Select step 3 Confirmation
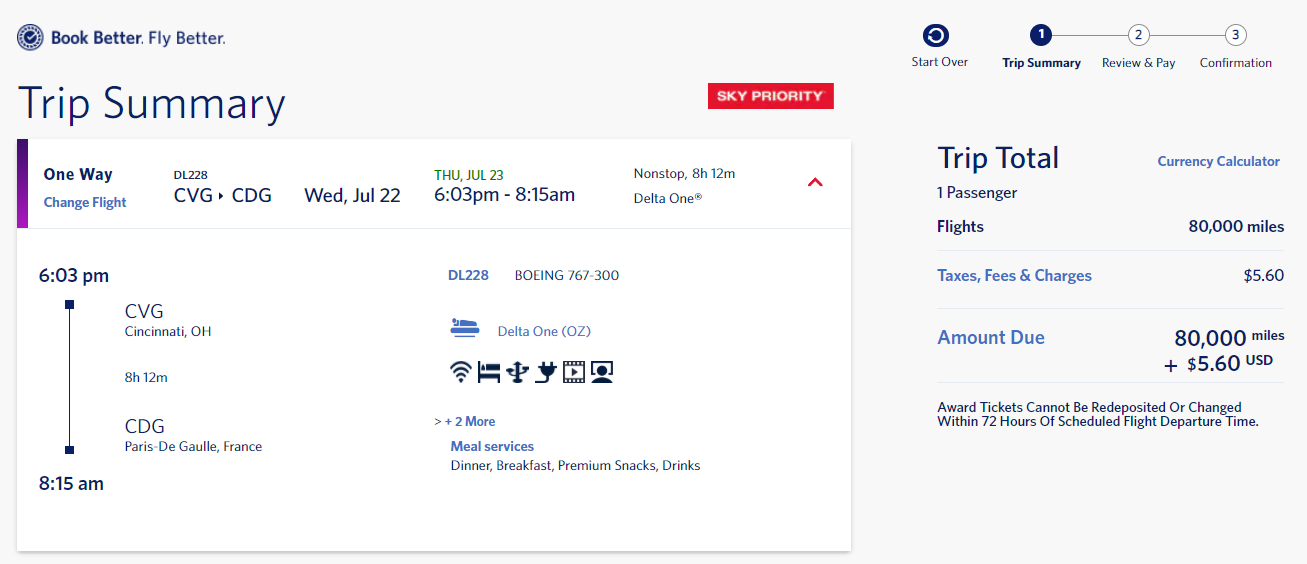The image size is (1307, 564). pyautogui.click(x=1236, y=36)
